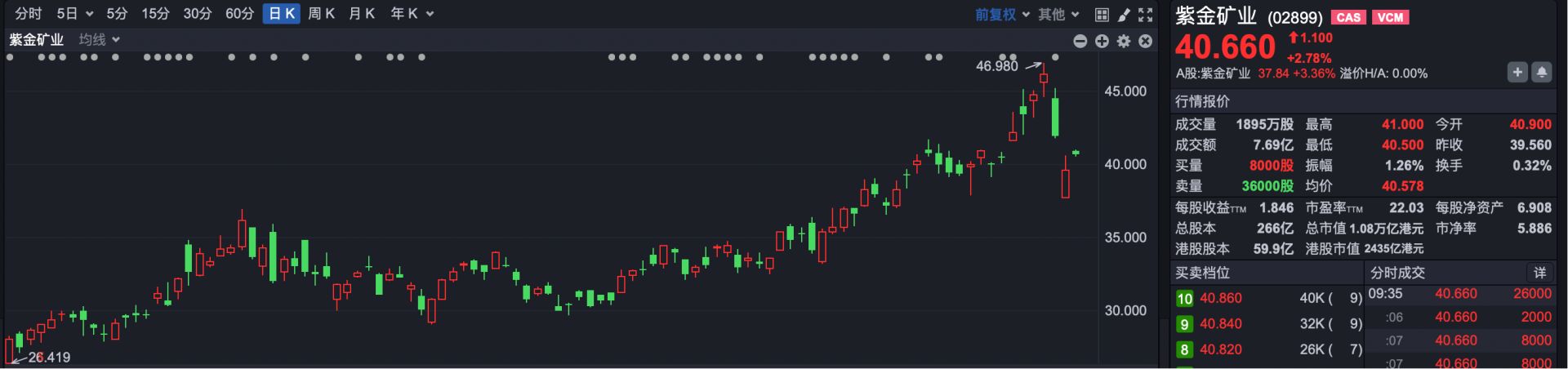Open chart settings gear

[x=1124, y=41]
